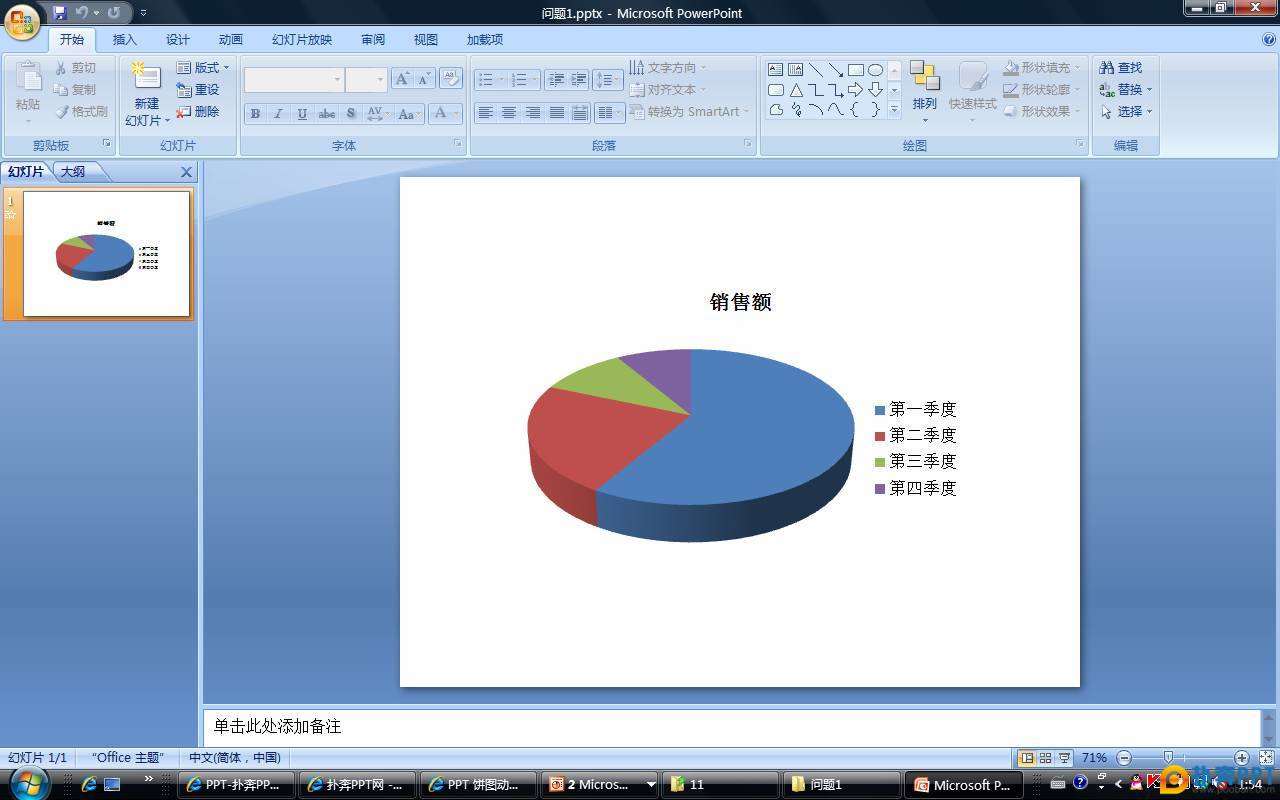1280x800 pixels.
Task: Click the 71% zoom level
Action: pyautogui.click(x=1094, y=758)
